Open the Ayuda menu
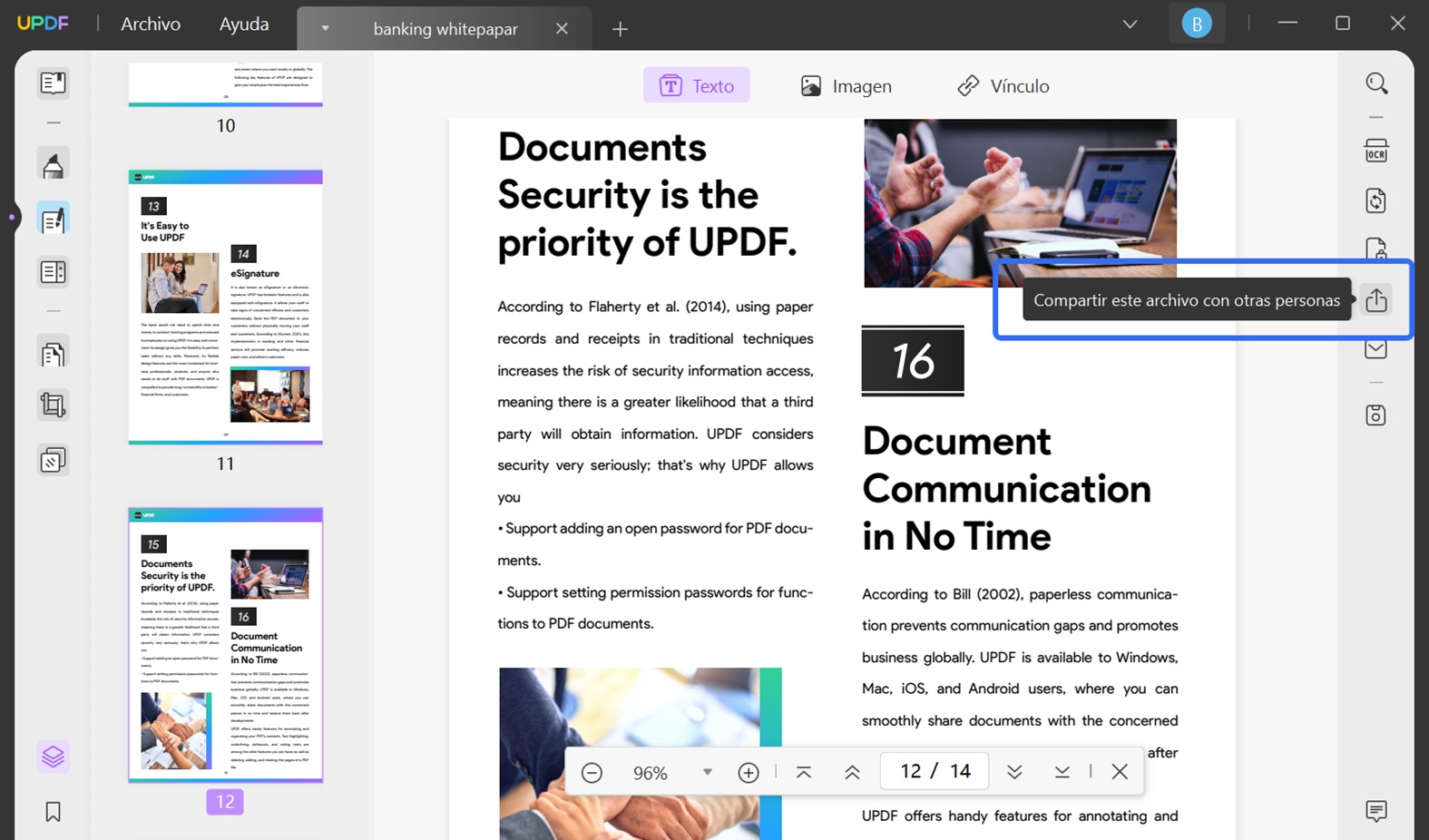Viewport: 1429px width, 840px height. 244,24
